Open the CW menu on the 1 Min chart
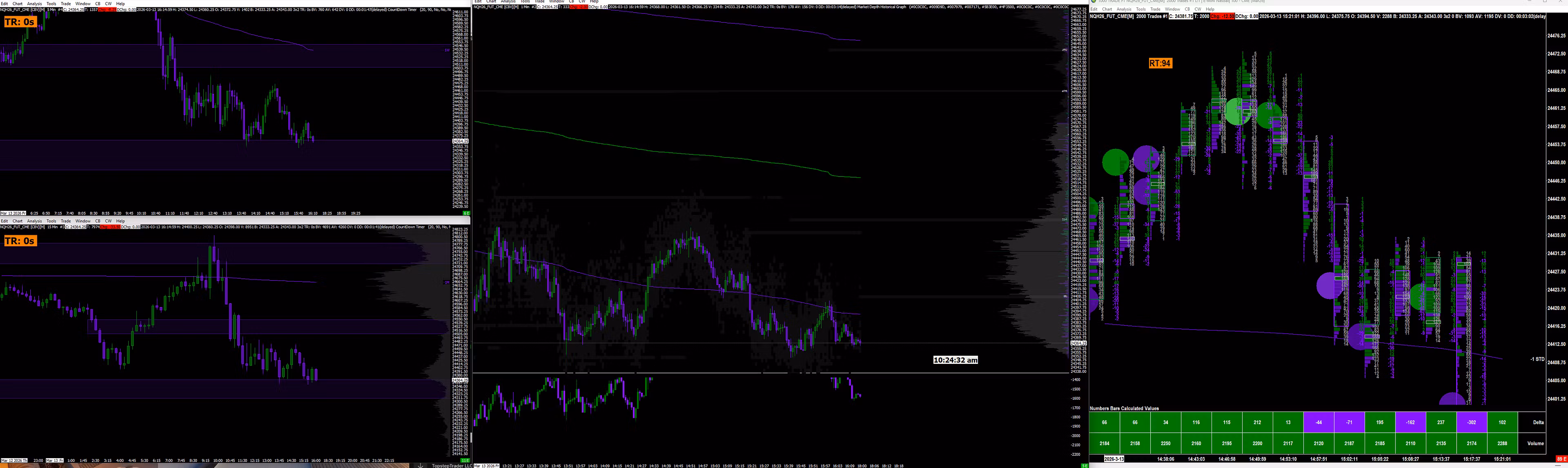Viewport: 1568px width, 468px height. click(x=581, y=1)
